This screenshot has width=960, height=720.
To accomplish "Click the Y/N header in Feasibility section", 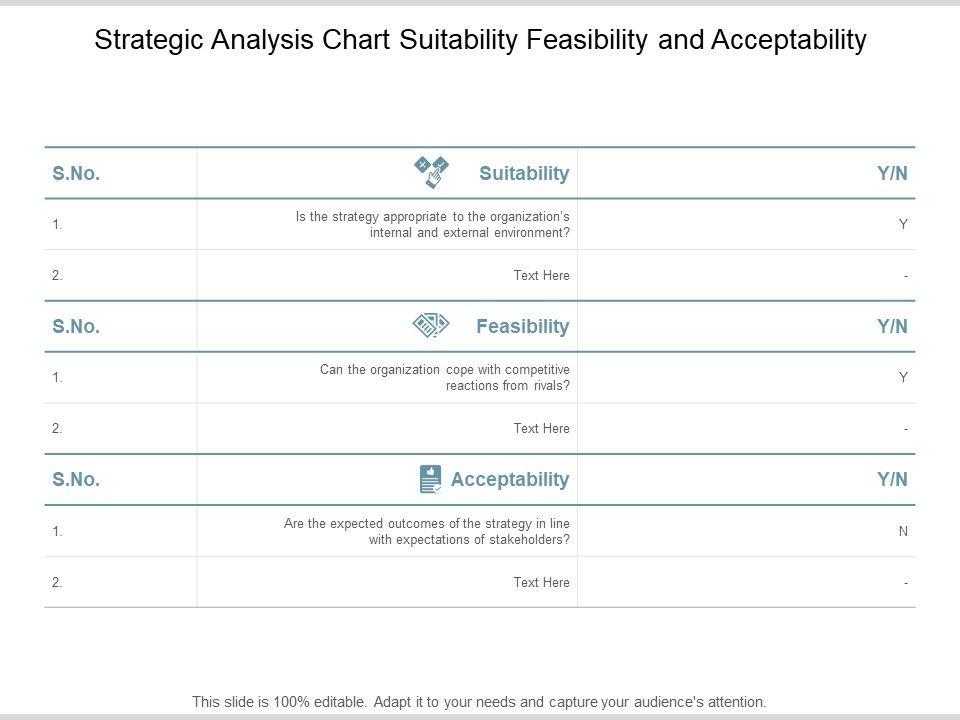I will [892, 326].
